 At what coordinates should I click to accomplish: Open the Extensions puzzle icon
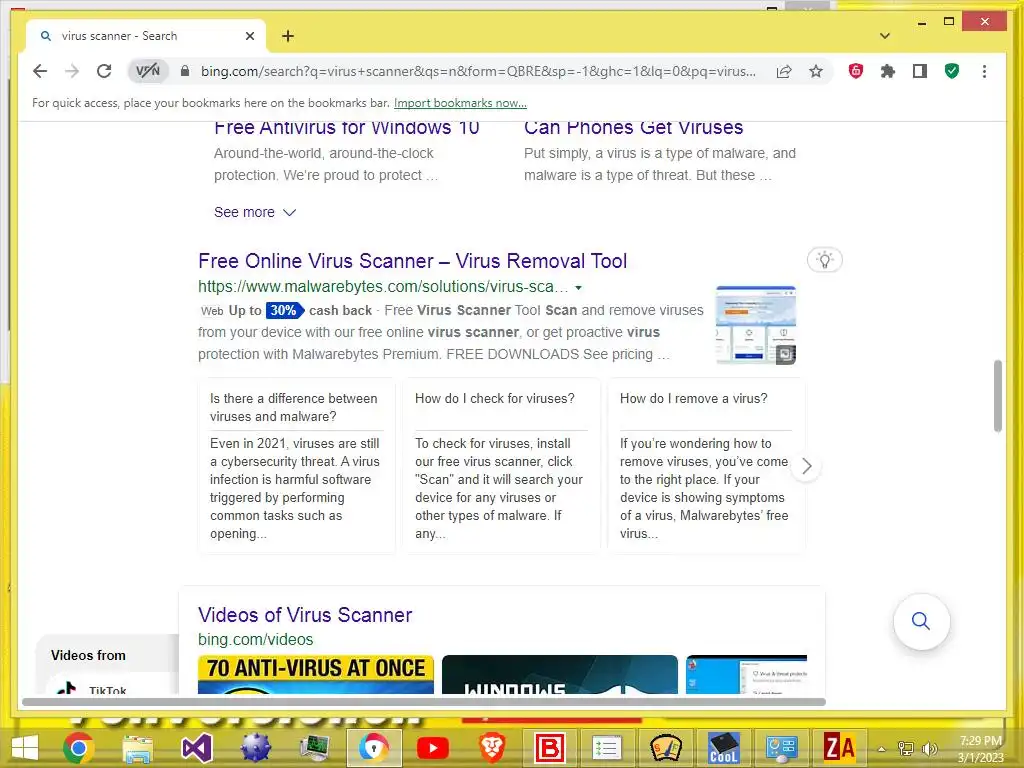(888, 71)
